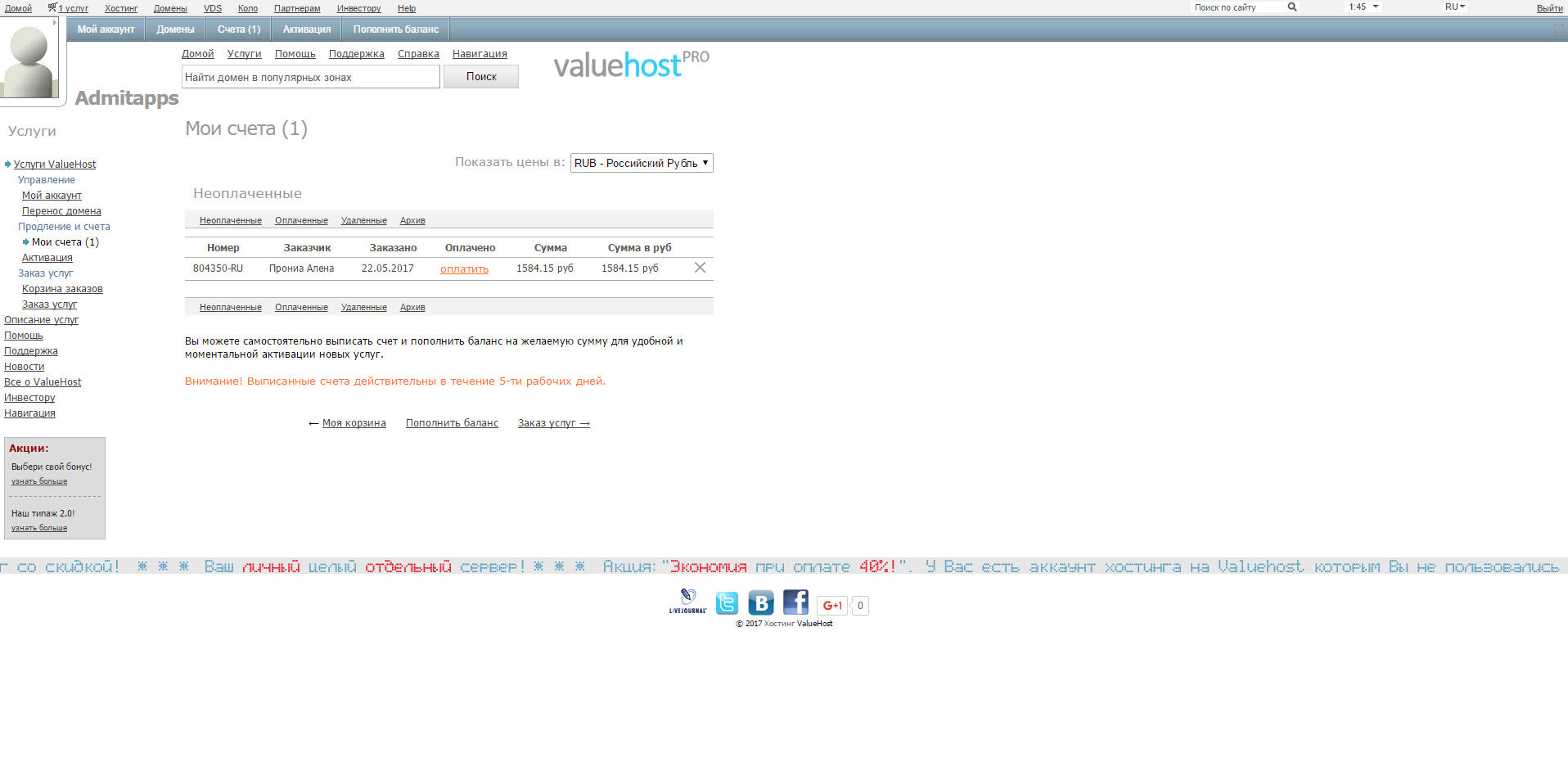Click the LiveJournal icon in the footer

pyautogui.click(x=687, y=602)
